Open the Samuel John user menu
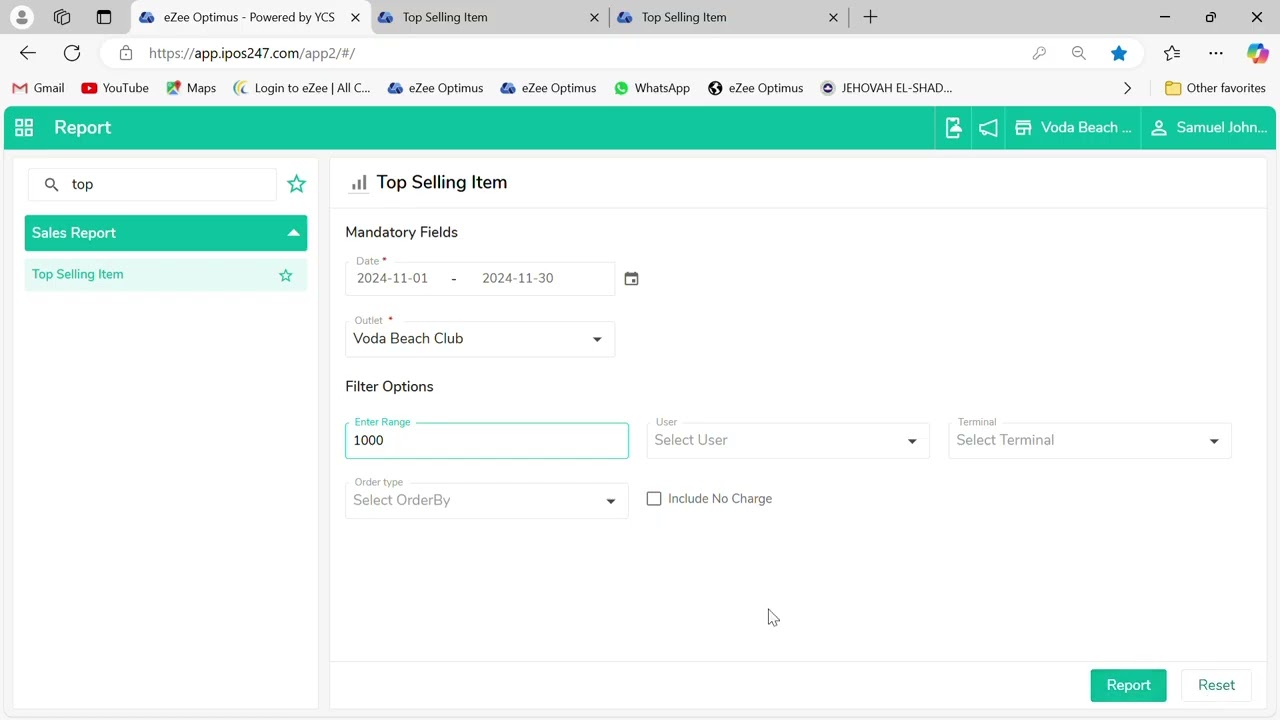Screen dimensions: 1280x720 coord(1209,128)
